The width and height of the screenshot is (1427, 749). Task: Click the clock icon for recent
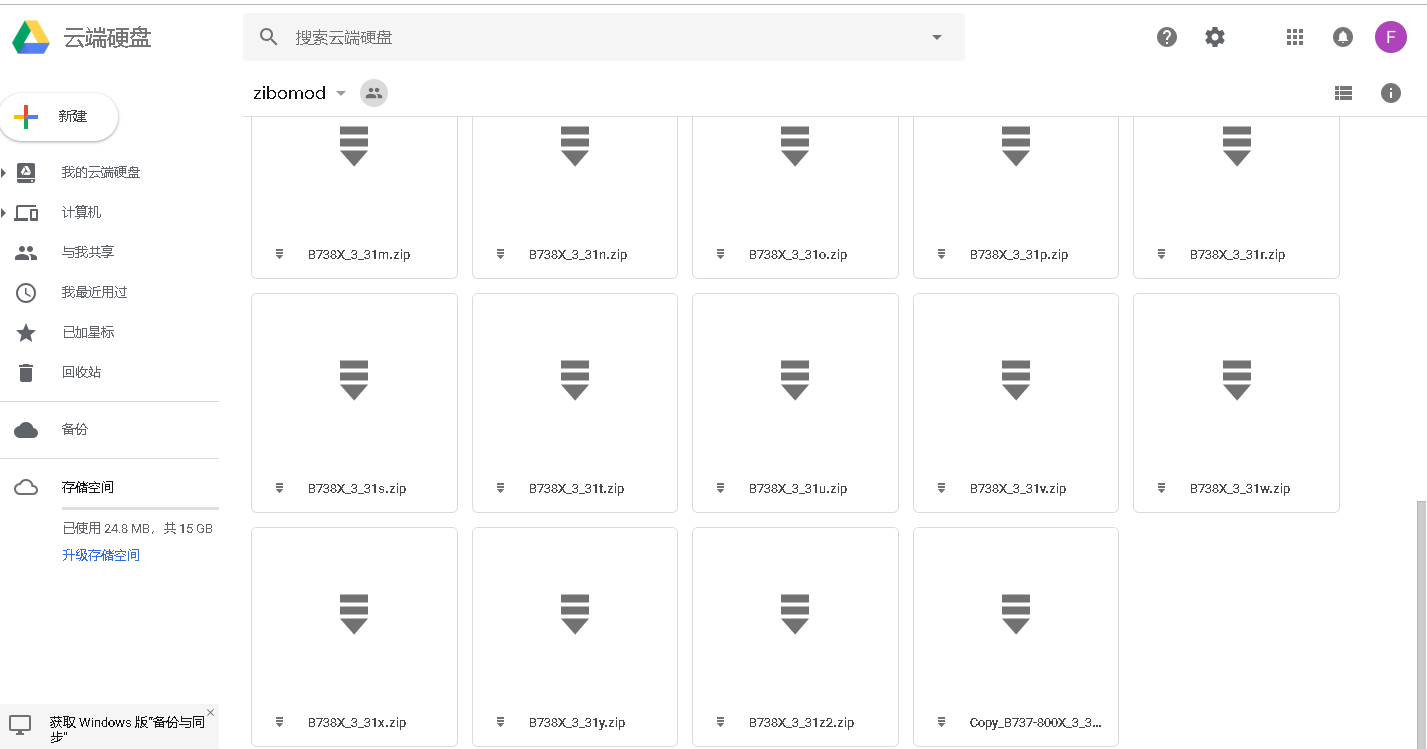(x=26, y=292)
